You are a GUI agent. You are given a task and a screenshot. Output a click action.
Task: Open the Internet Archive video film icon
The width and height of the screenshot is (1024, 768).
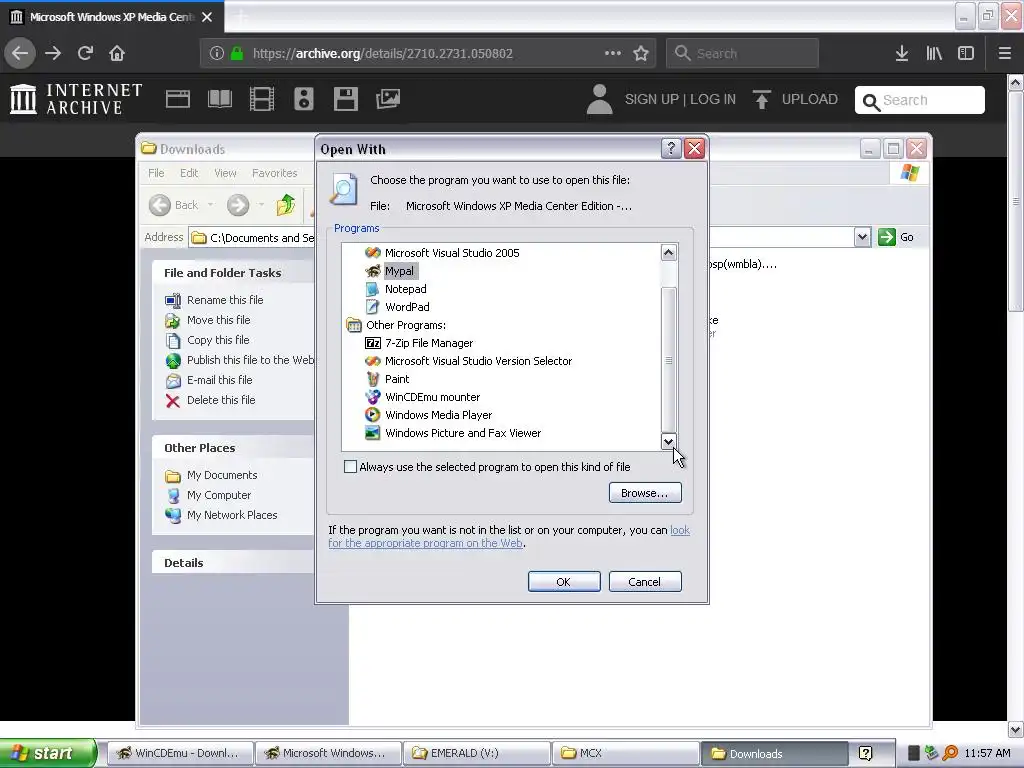click(x=262, y=99)
